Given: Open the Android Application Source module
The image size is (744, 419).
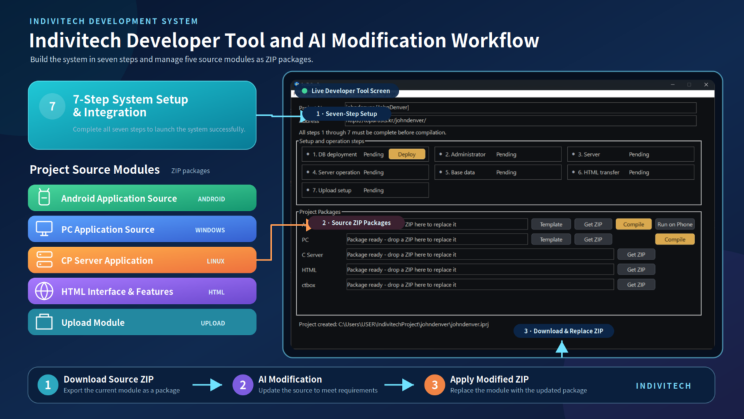Looking at the screenshot, I should (x=142, y=198).
